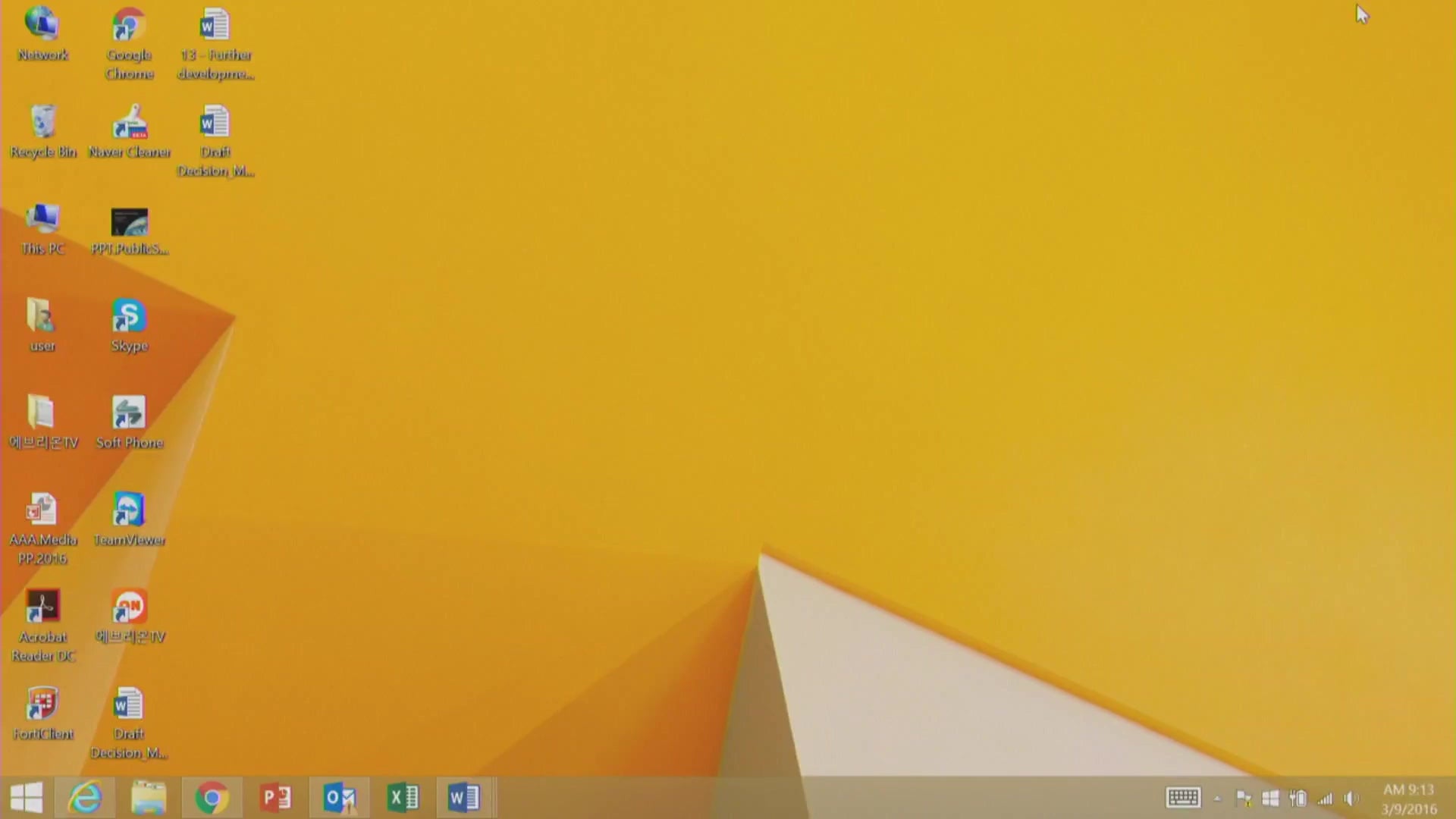This screenshot has width=1456, height=819.
Task: Open the Action Center flag icon
Action: tap(1244, 799)
